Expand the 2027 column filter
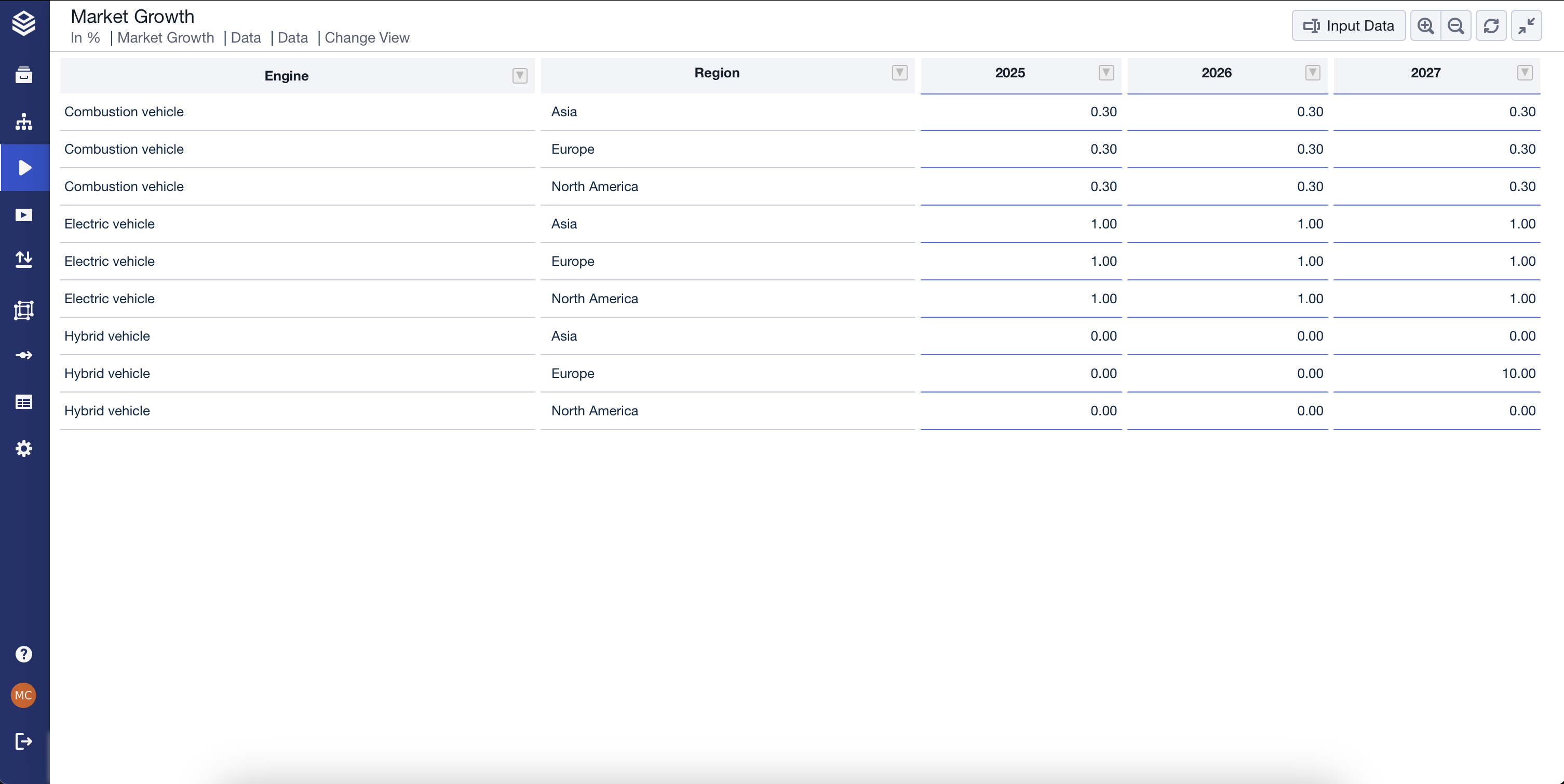The height and width of the screenshot is (784, 1564). (1525, 73)
